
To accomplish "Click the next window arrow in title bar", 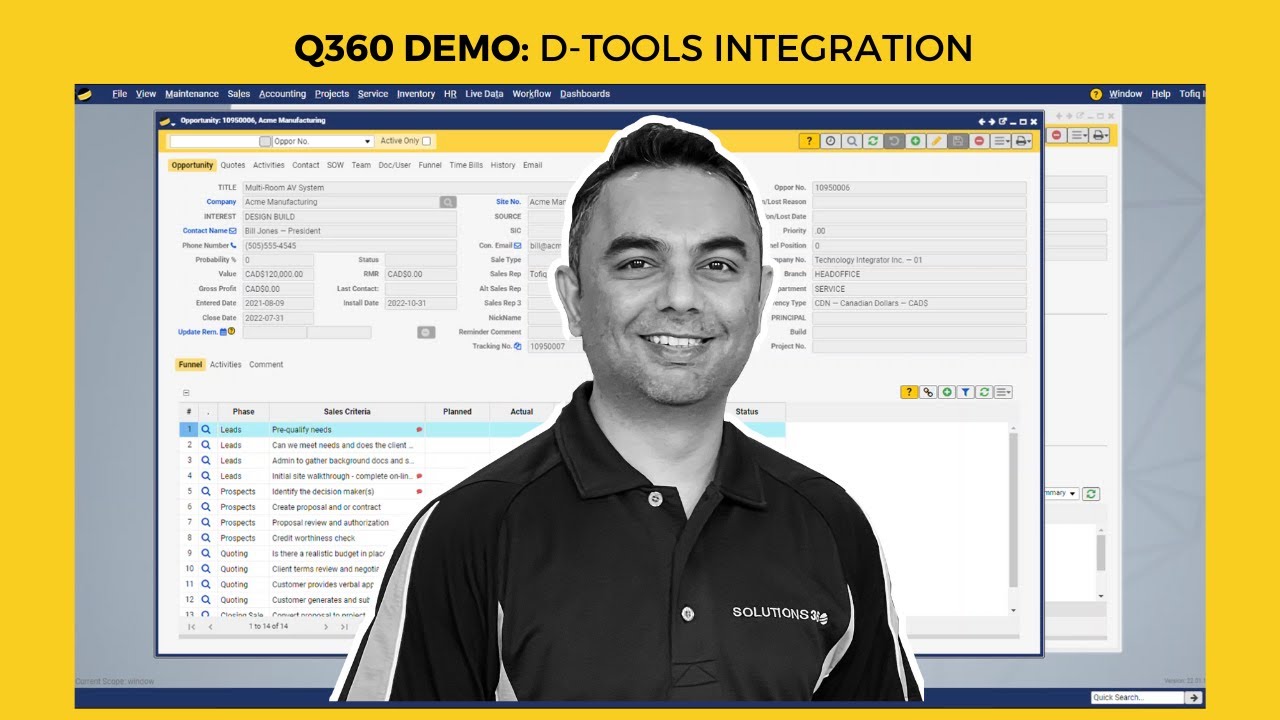I will coord(993,121).
